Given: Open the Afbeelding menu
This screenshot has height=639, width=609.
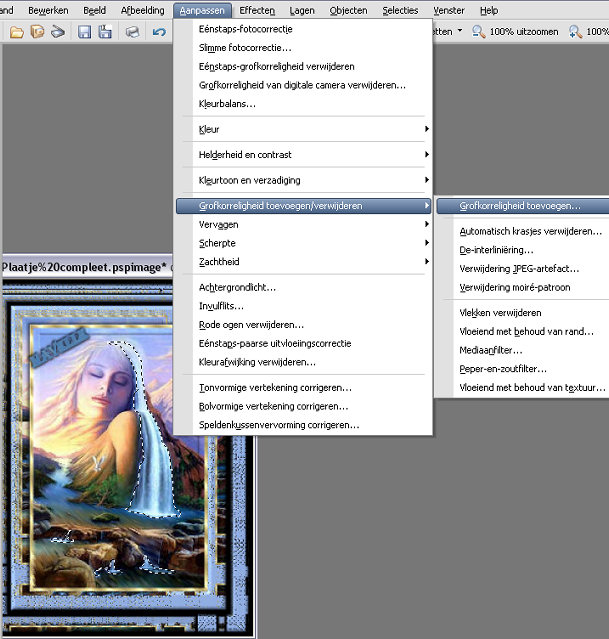Looking at the screenshot, I should click(143, 11).
